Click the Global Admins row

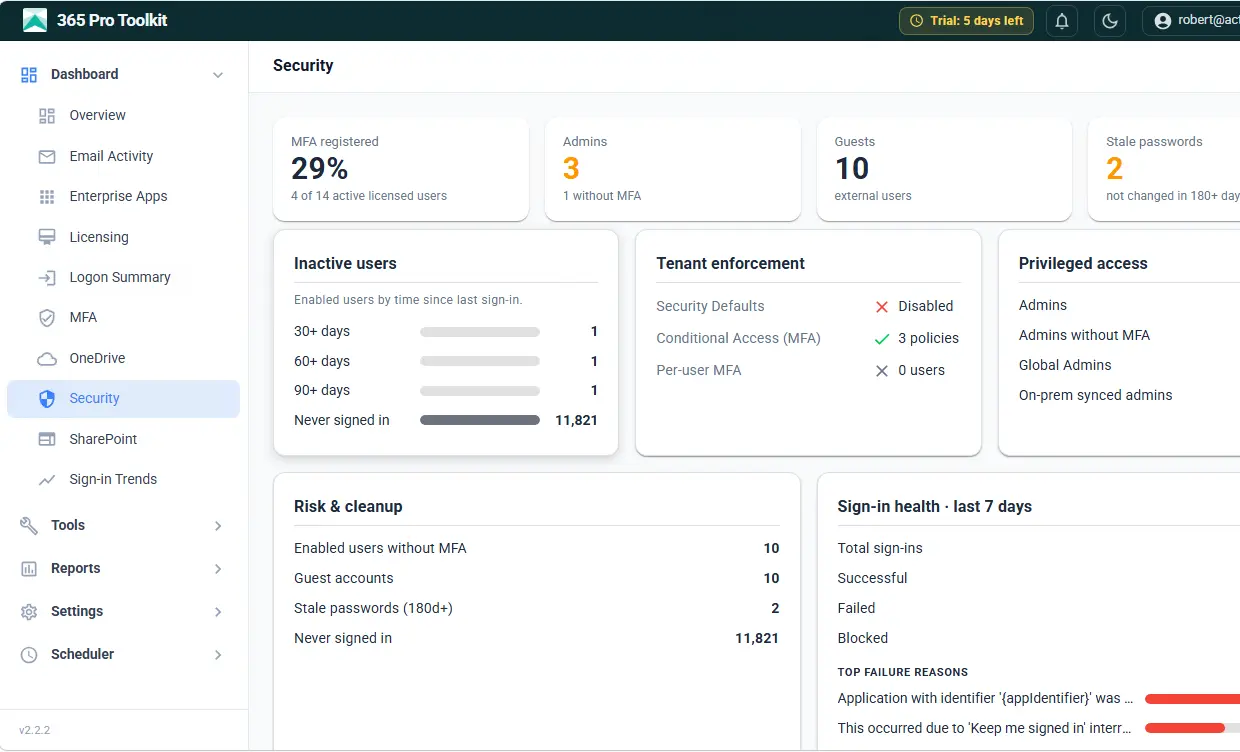click(1129, 366)
